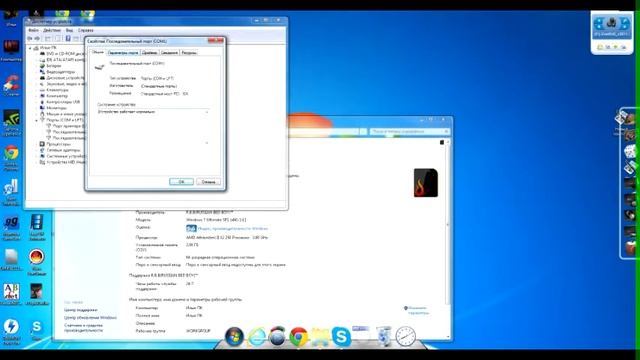Screen dimensions: 640x360
Task: Click the blue help icon in Device Manager toolbar
Action: pos(68,38)
